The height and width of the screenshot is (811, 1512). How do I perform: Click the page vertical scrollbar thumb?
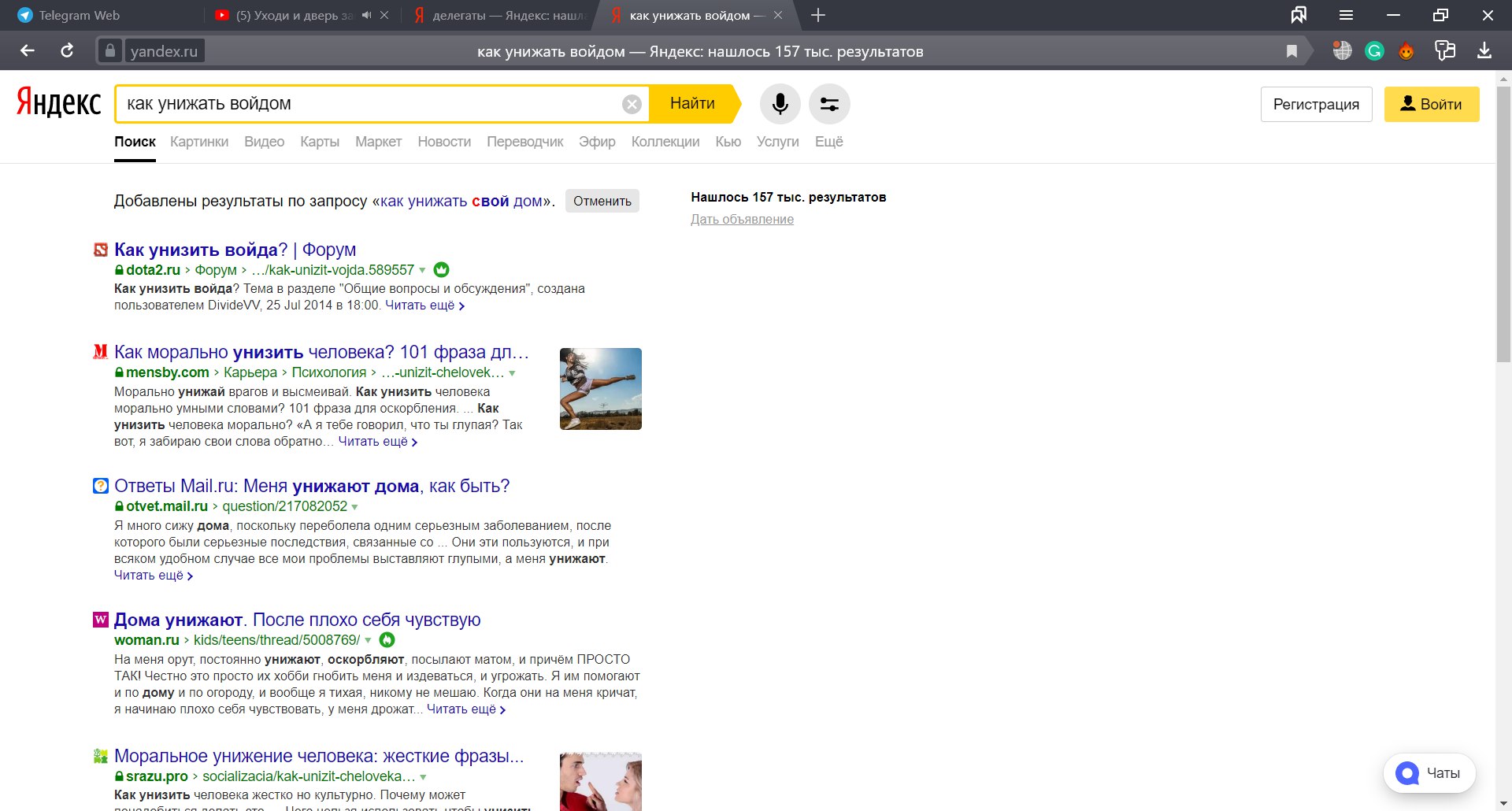point(1503,224)
